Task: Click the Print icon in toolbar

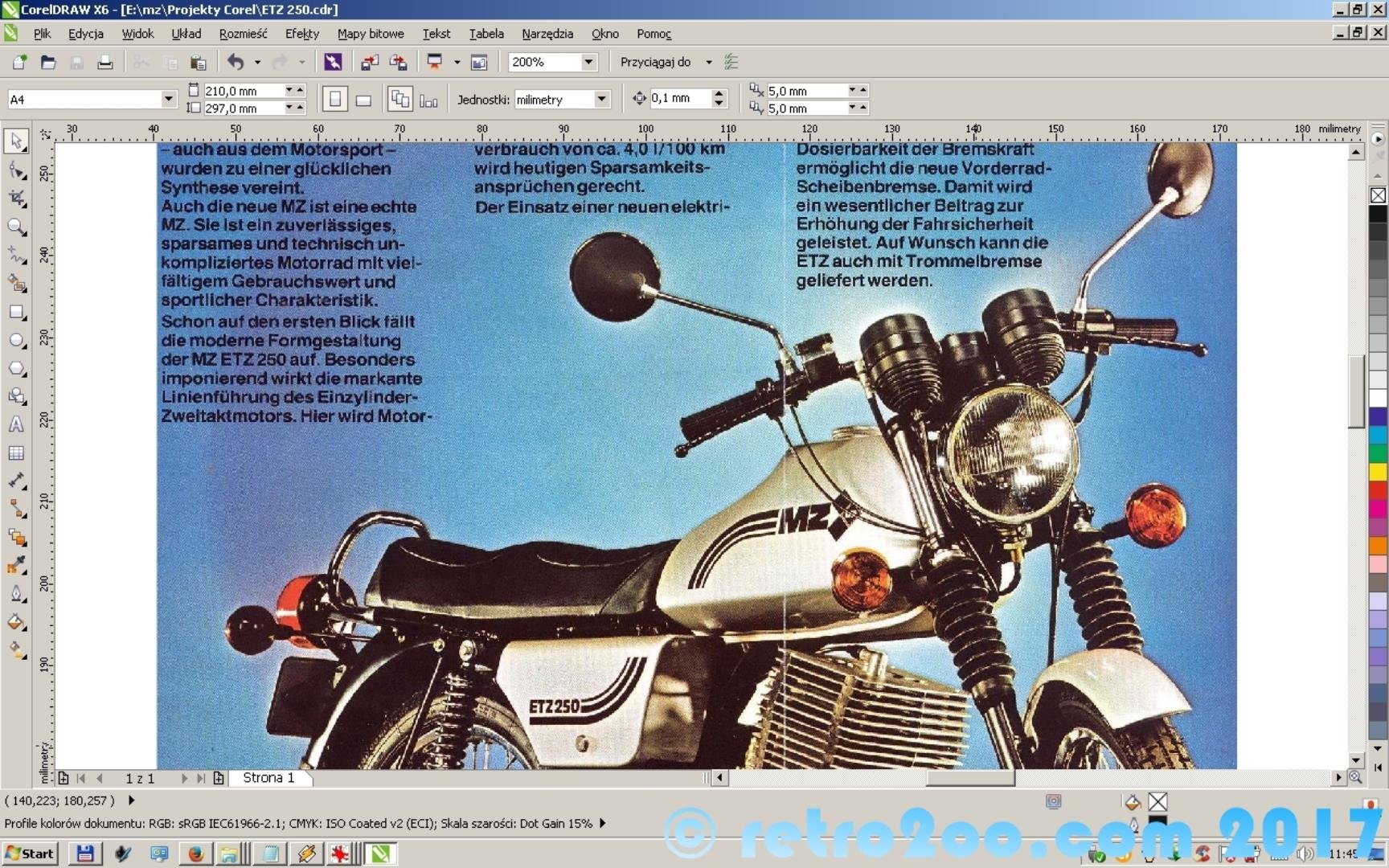Action: pyautogui.click(x=104, y=63)
